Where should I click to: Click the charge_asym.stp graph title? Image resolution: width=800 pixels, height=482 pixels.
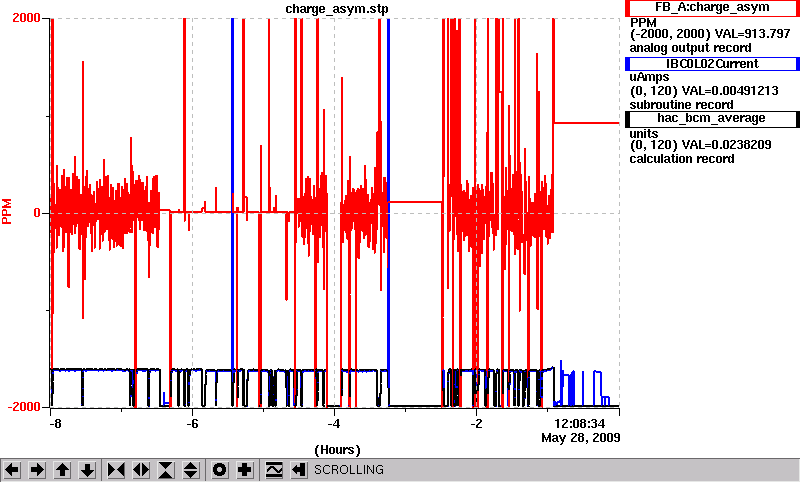click(x=337, y=9)
